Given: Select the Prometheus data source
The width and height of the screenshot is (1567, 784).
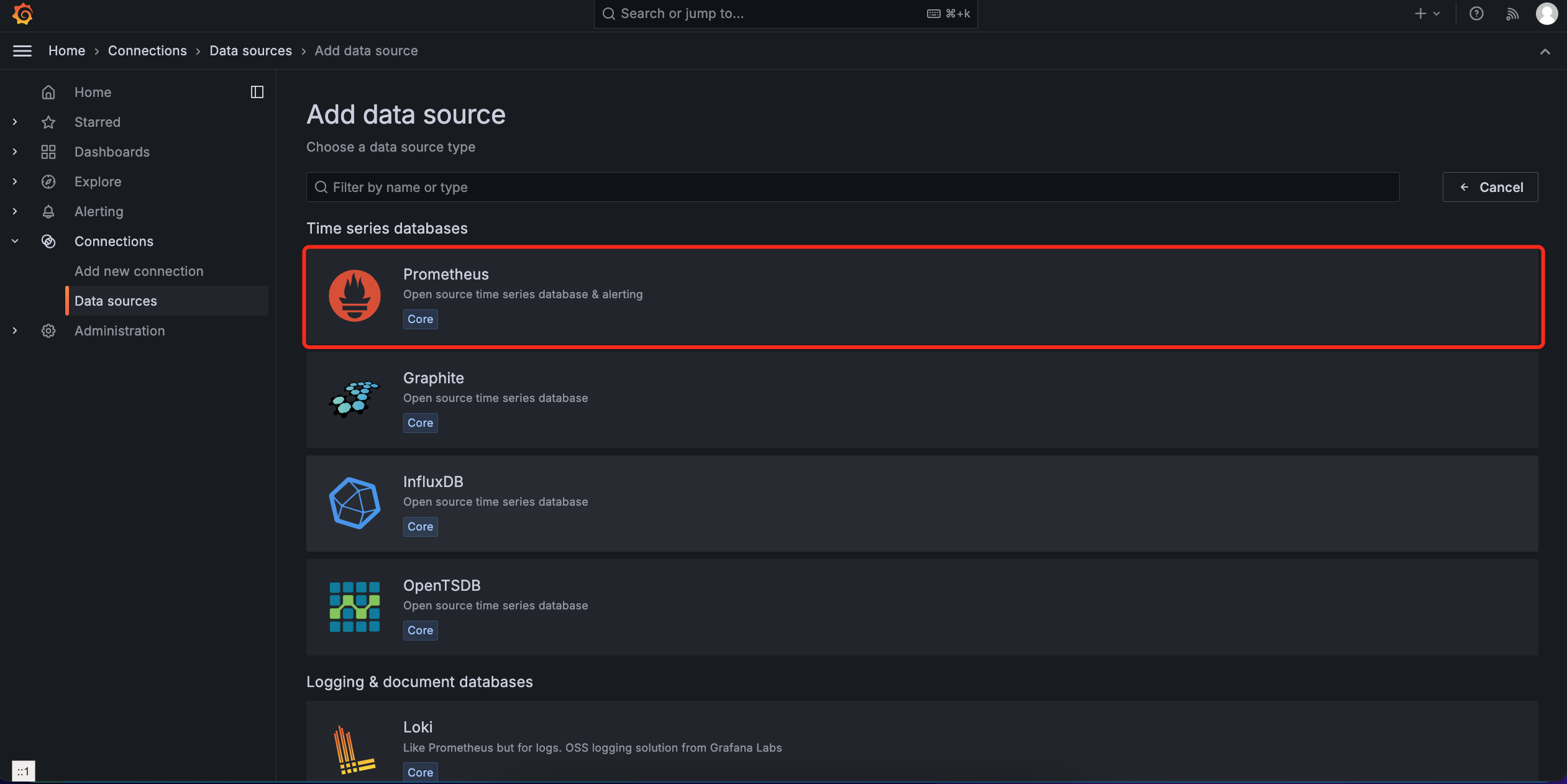Looking at the screenshot, I should [x=922, y=297].
